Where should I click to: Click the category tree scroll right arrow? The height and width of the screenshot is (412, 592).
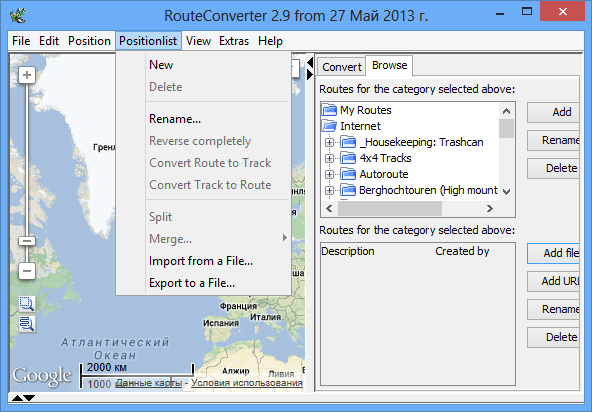pyautogui.click(x=490, y=208)
